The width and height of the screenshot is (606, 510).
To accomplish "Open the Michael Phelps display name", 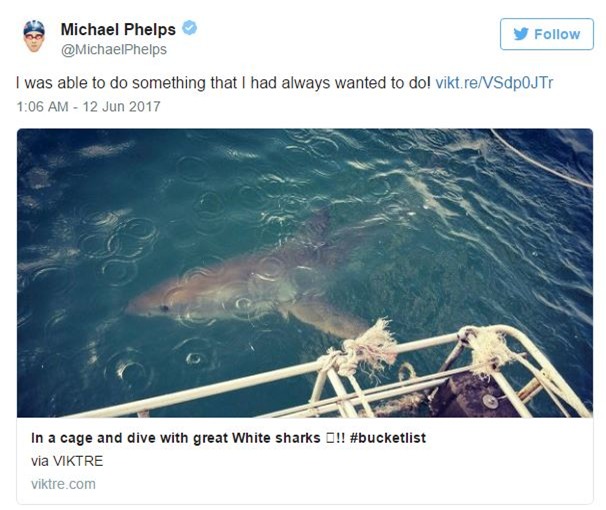I will pos(119,29).
